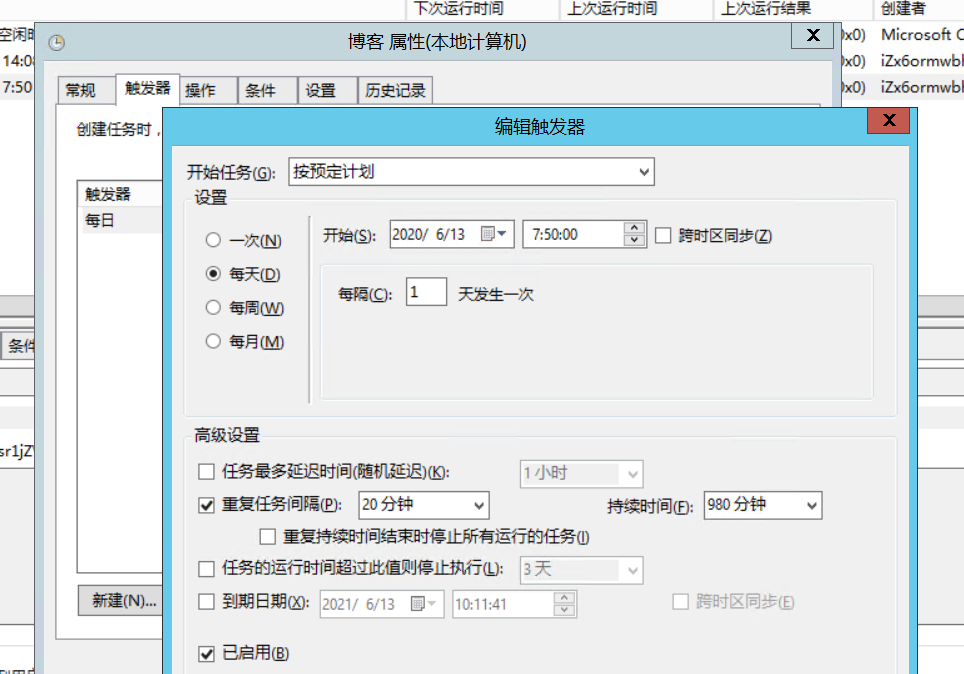Toggle 到期日期(X) checkbox

[x=207, y=601]
